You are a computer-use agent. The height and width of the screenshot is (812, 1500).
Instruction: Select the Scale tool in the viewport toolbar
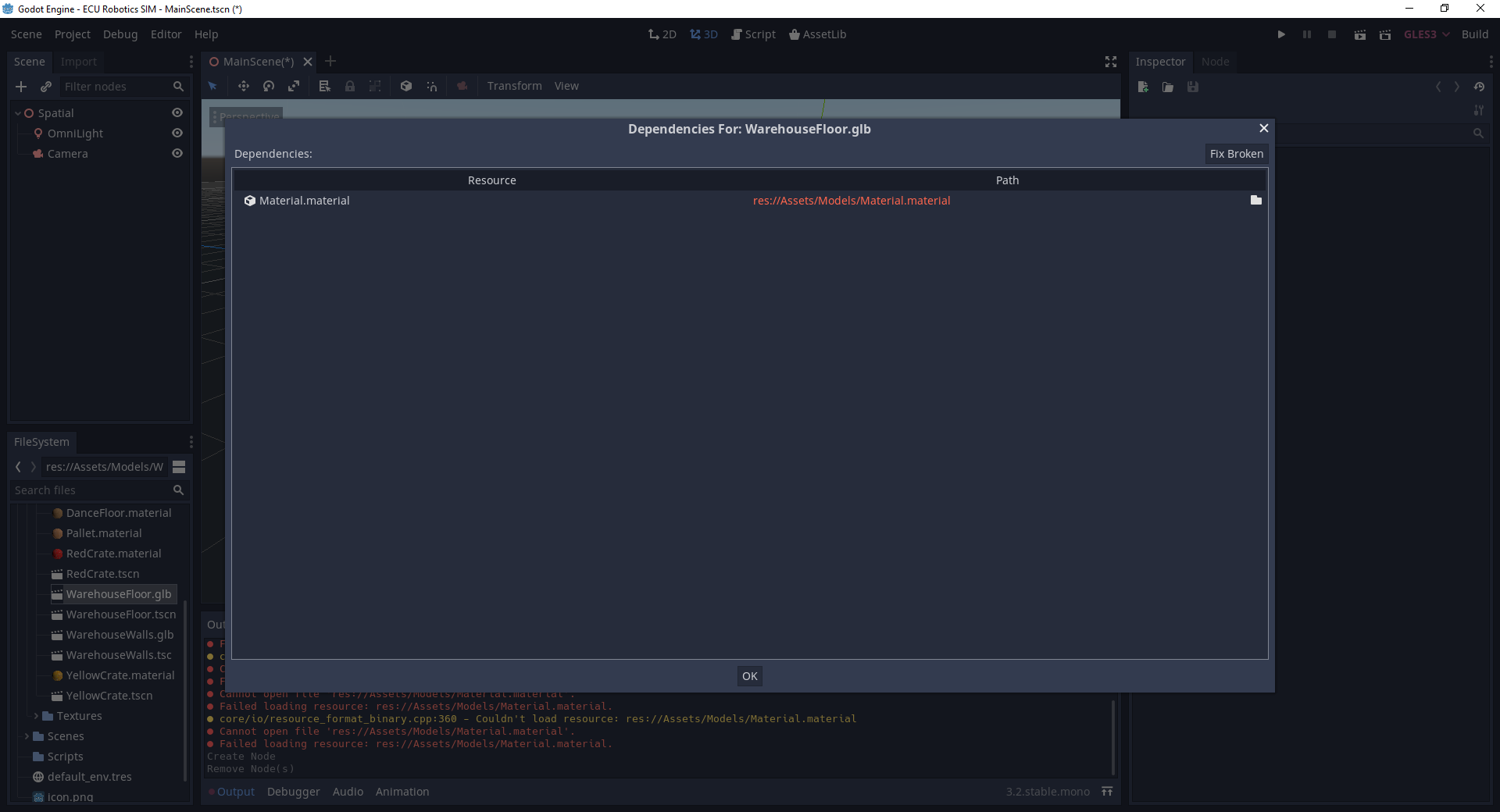pos(294,86)
